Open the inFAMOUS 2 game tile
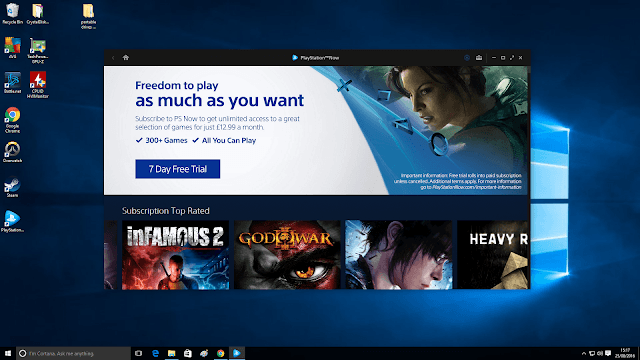The width and height of the screenshot is (640, 360). click(176, 255)
